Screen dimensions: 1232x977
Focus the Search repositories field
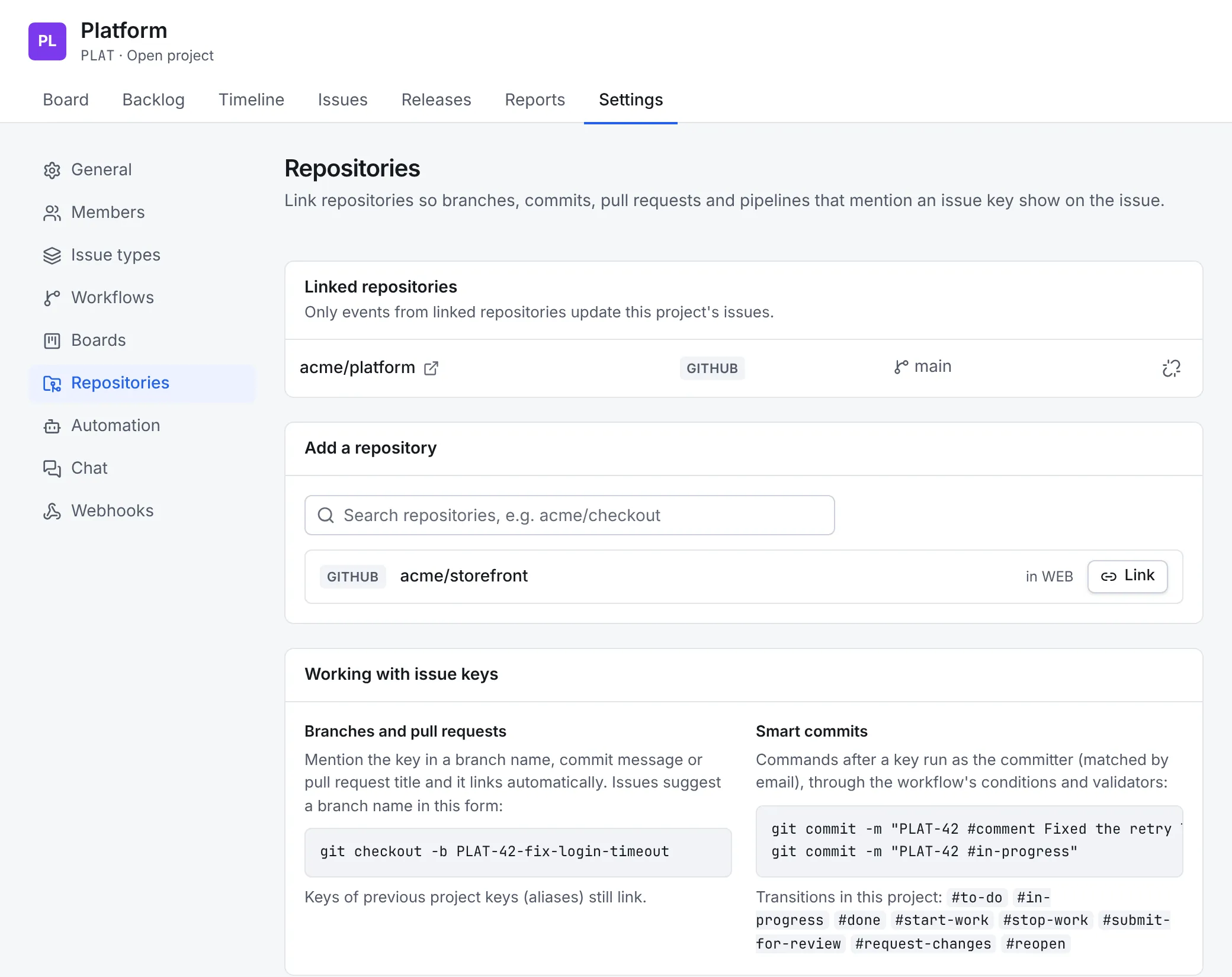tap(569, 515)
